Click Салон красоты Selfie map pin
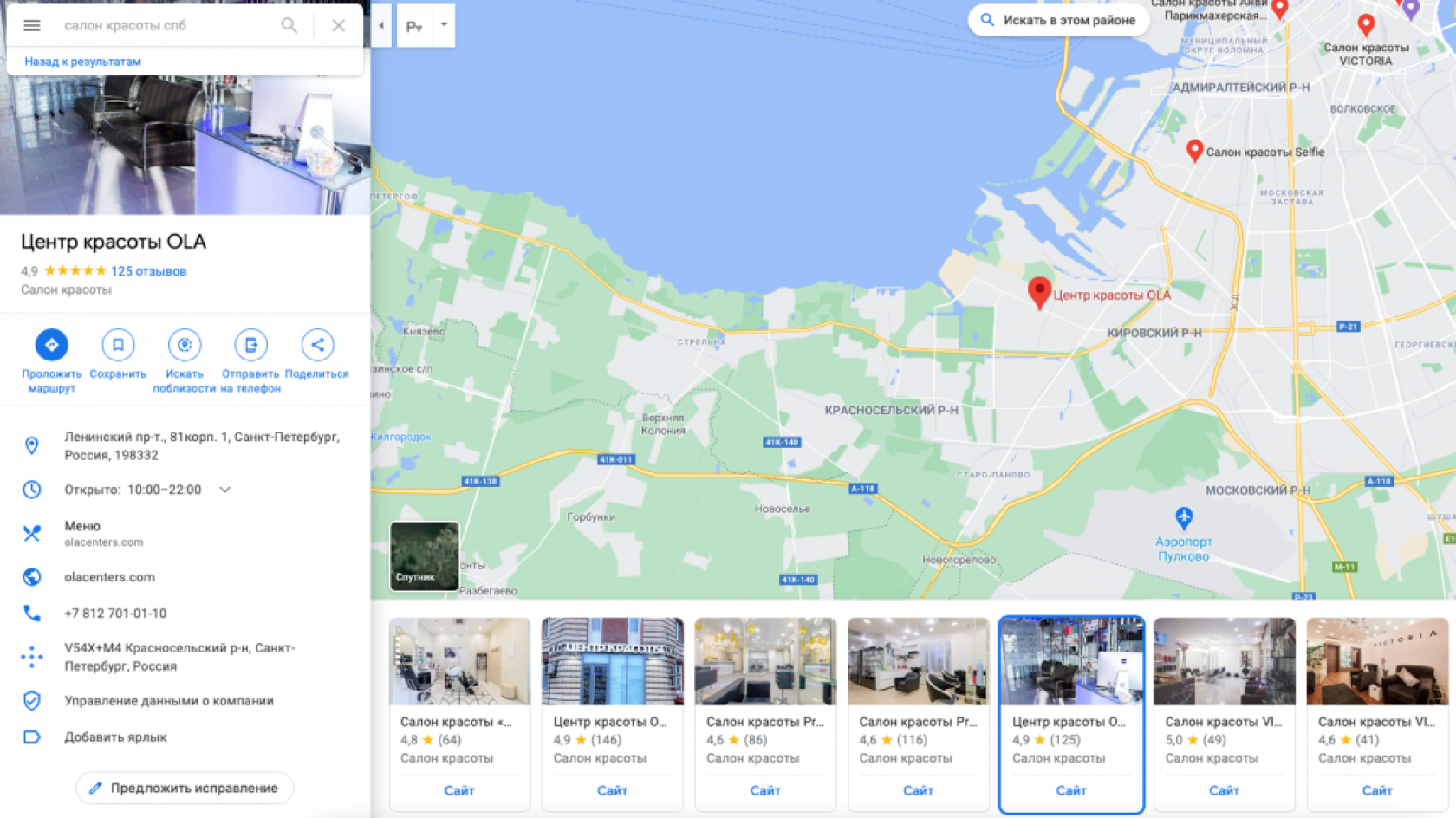1456x818 pixels. pyautogui.click(x=1194, y=150)
